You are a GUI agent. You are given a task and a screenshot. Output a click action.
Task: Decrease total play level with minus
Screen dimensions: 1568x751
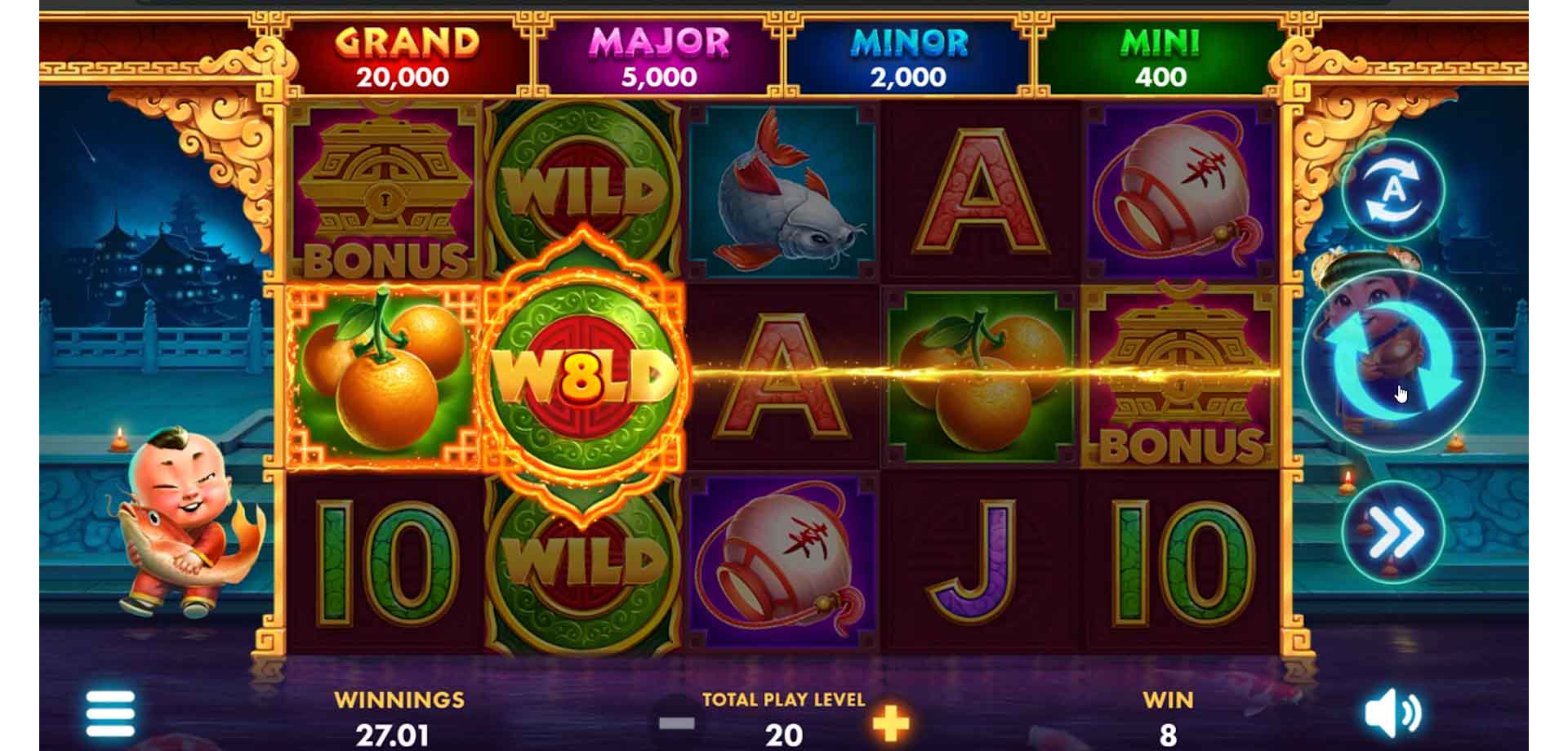point(677,723)
